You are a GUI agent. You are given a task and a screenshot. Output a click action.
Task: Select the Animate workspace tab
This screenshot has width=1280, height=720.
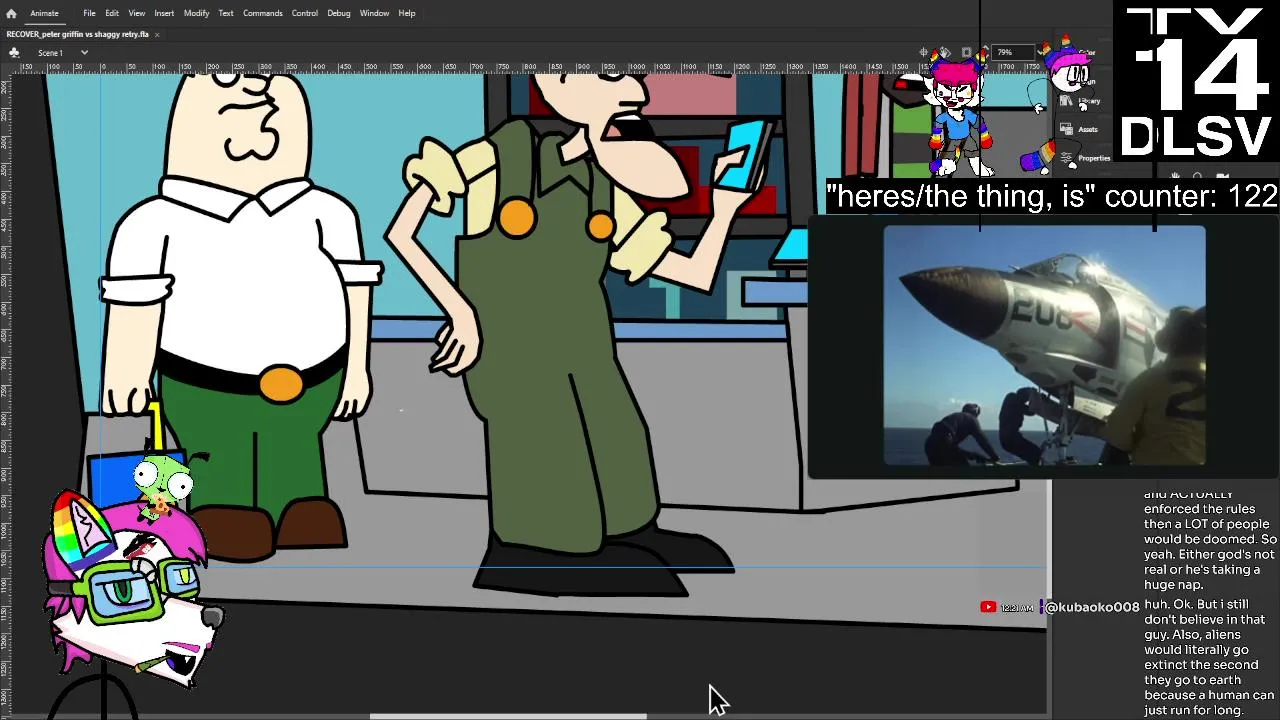(44, 13)
